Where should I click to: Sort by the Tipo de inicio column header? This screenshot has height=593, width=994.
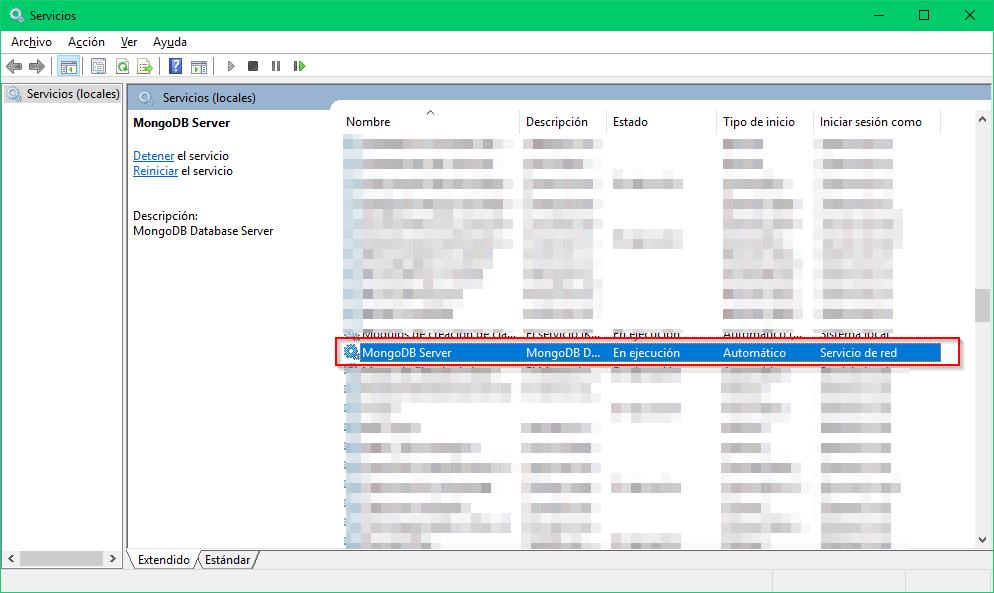click(765, 122)
